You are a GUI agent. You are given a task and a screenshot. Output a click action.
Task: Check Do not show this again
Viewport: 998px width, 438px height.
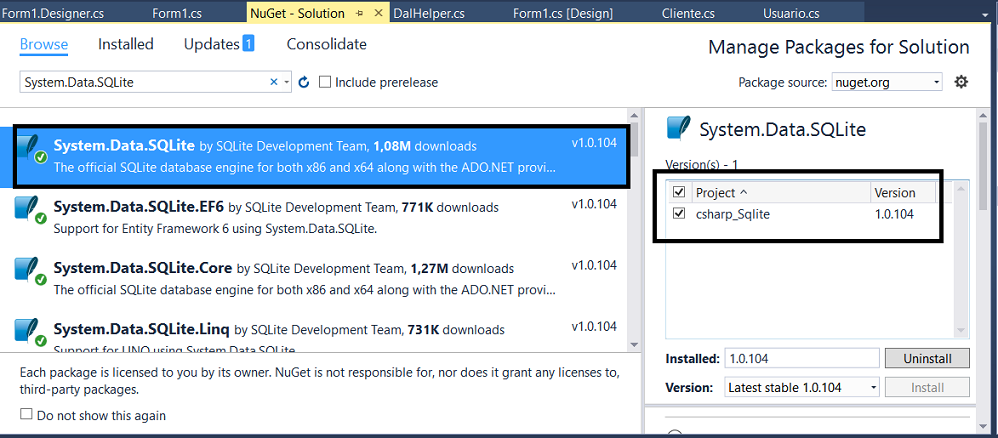click(x=26, y=414)
